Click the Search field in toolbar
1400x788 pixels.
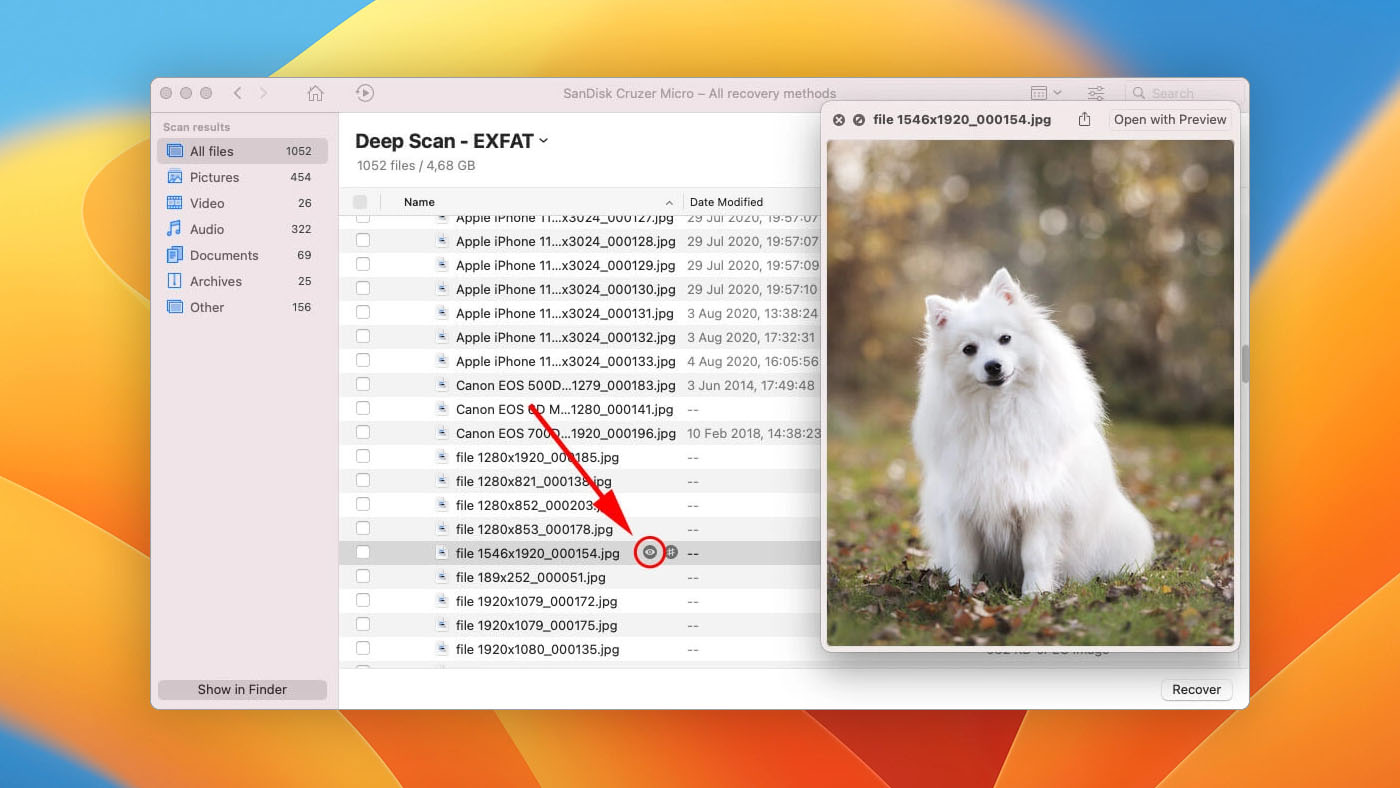(1180, 93)
